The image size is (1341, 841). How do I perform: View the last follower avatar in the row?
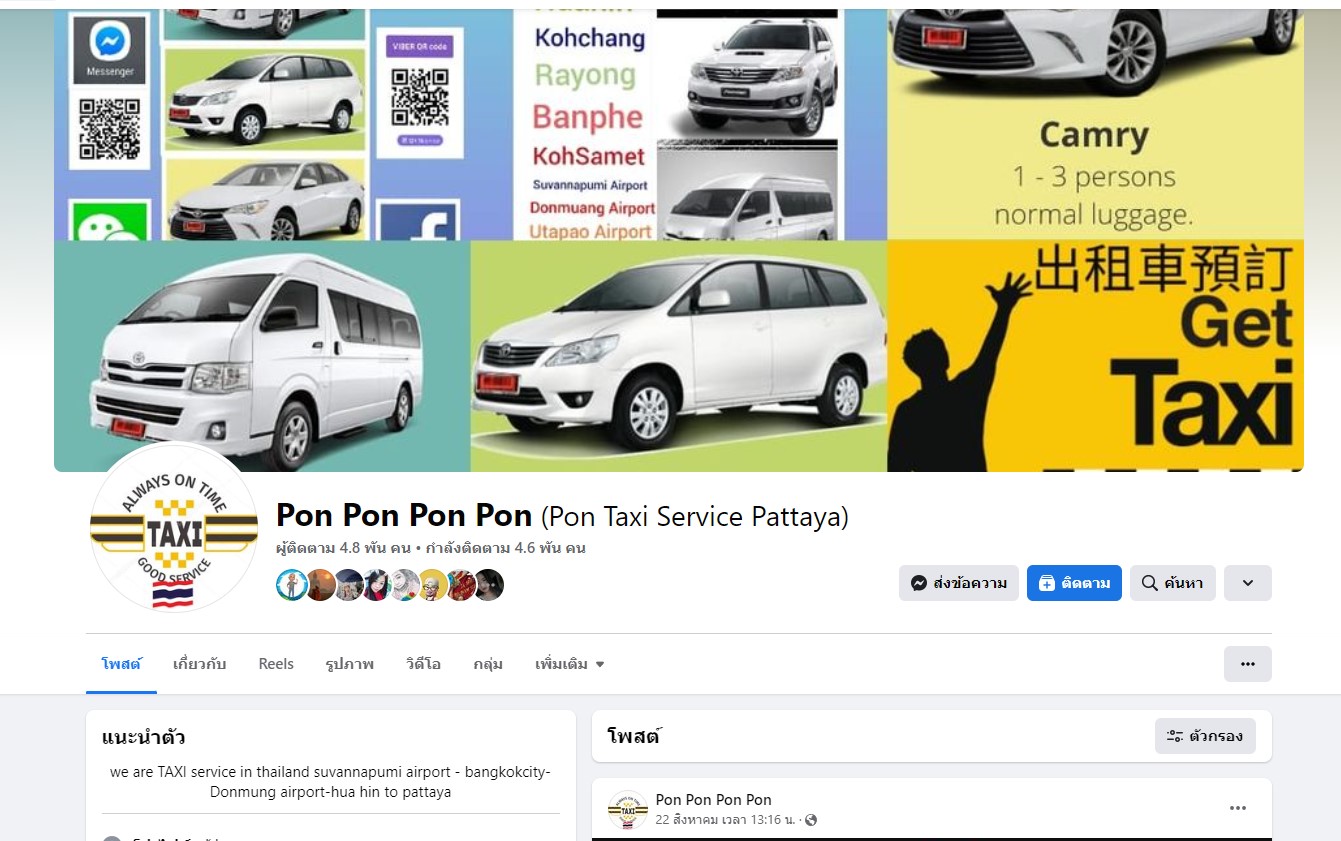pyautogui.click(x=488, y=585)
